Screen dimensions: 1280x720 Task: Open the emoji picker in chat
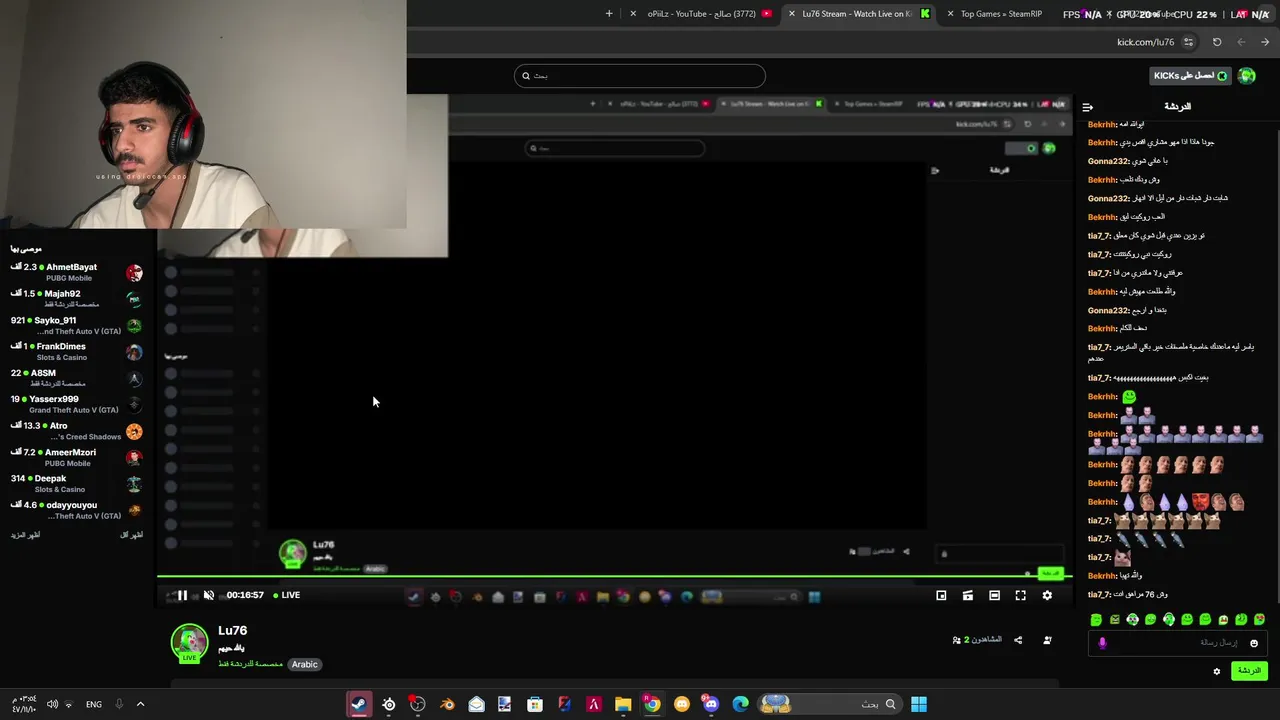1254,643
